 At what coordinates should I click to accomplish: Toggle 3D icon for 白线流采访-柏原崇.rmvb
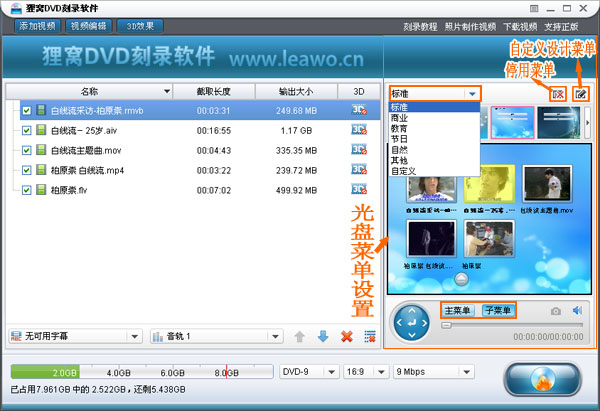359,110
